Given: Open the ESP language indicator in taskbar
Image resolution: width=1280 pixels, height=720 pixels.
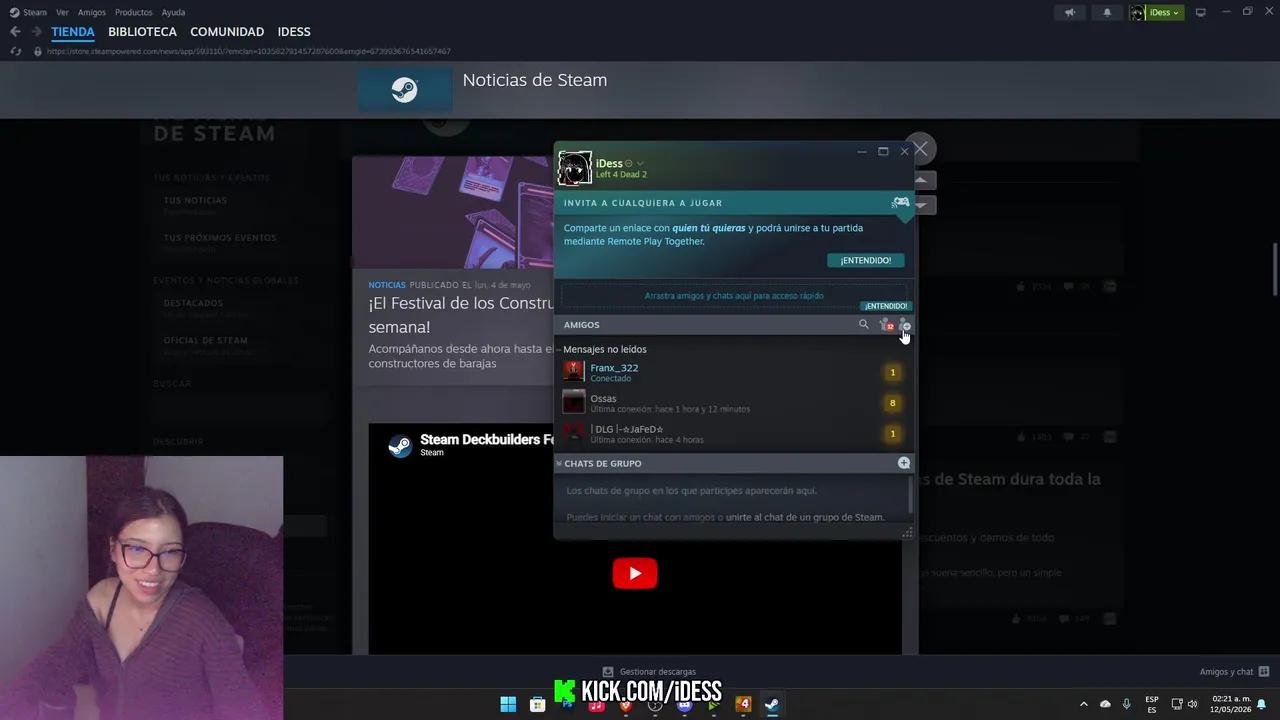Looking at the screenshot, I should click(x=1152, y=704).
